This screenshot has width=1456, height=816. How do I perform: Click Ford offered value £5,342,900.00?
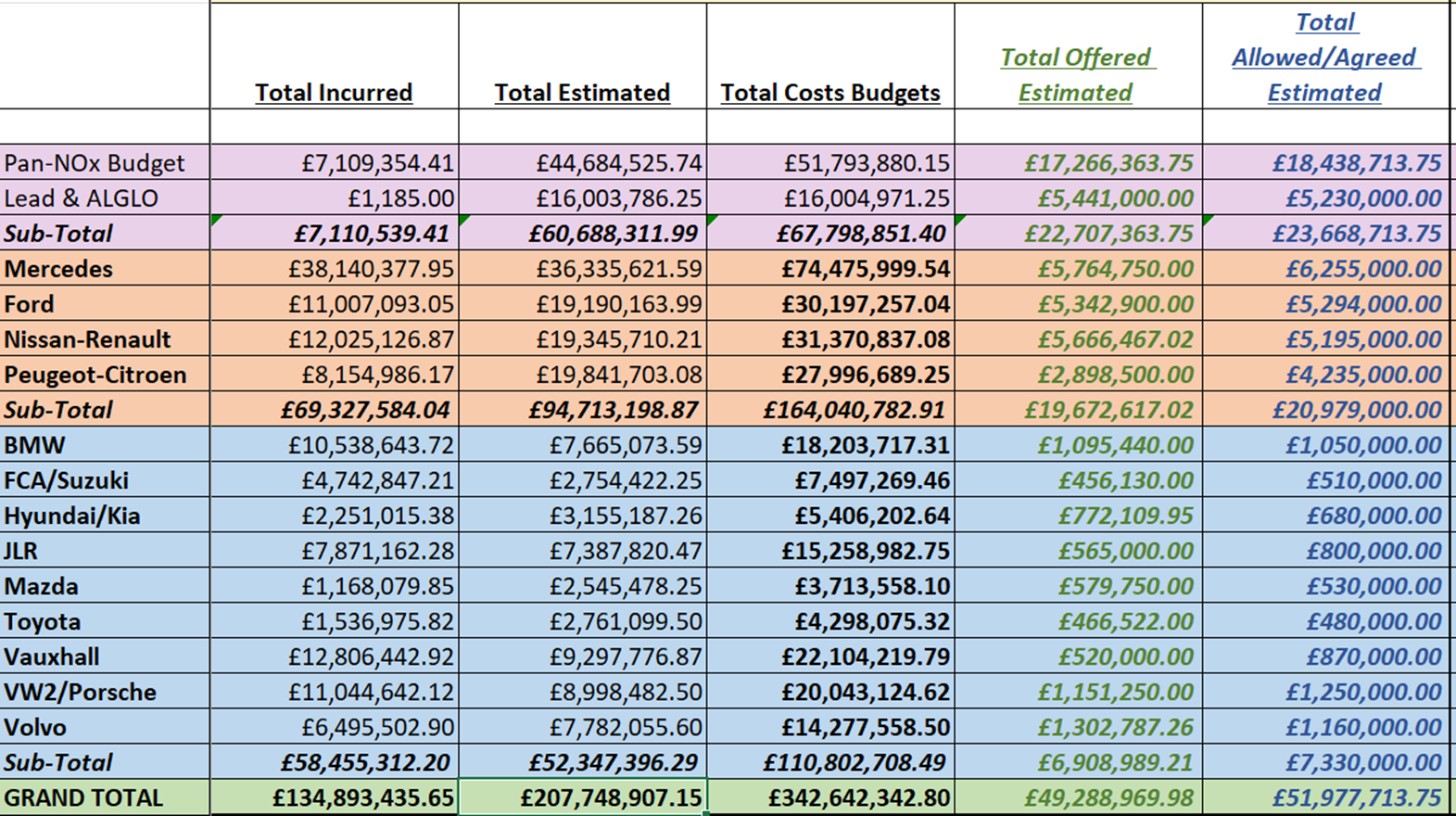1080,304
